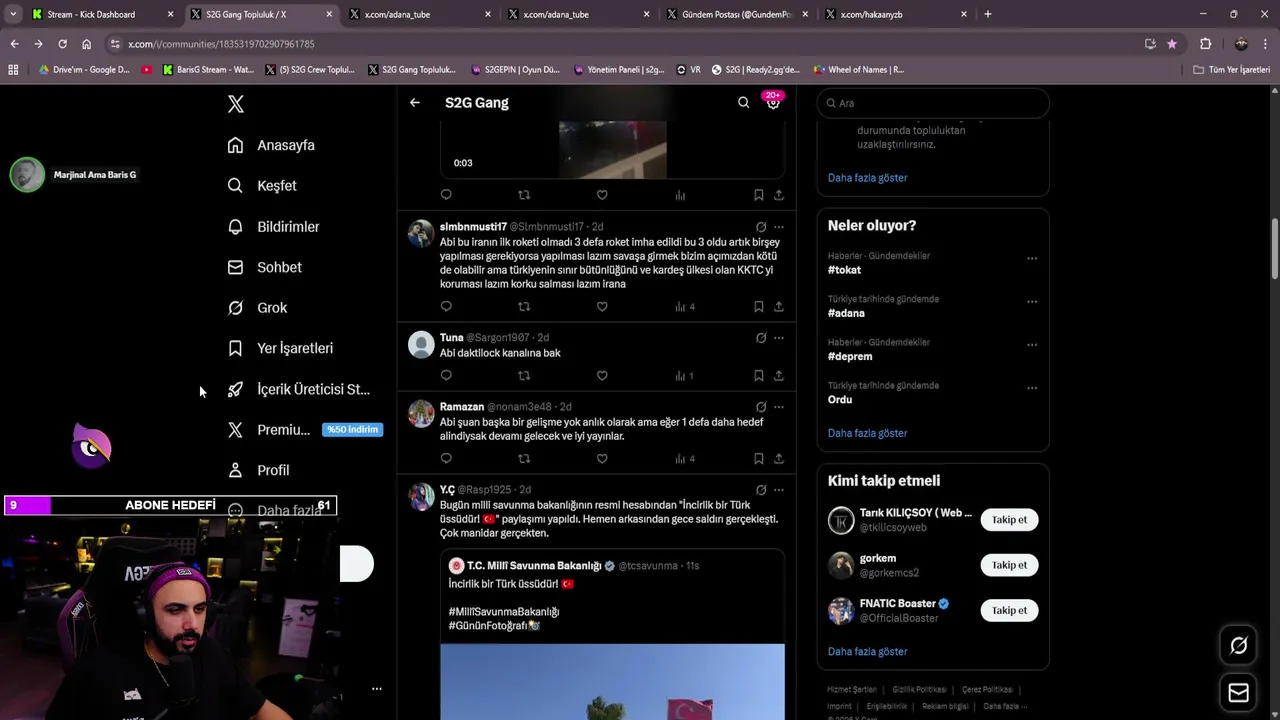Reply to Tuna's post
The height and width of the screenshot is (720, 1280).
pyautogui.click(x=446, y=376)
